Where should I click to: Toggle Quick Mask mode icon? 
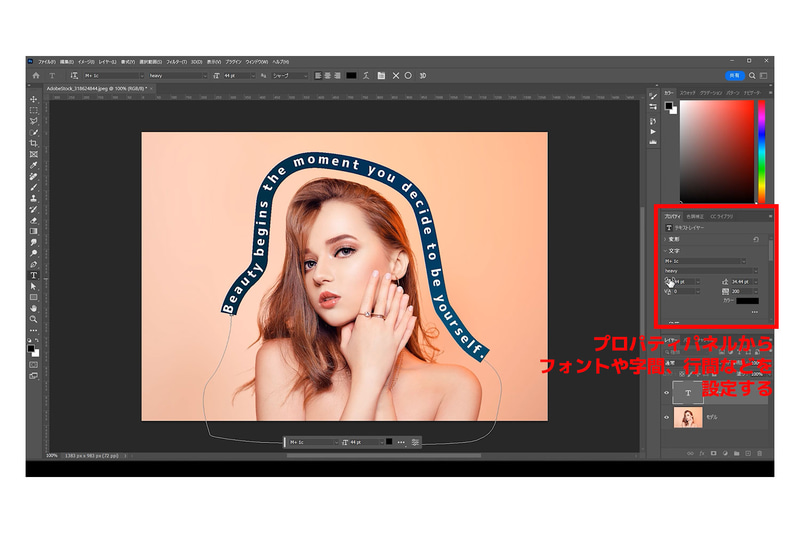(x=34, y=365)
